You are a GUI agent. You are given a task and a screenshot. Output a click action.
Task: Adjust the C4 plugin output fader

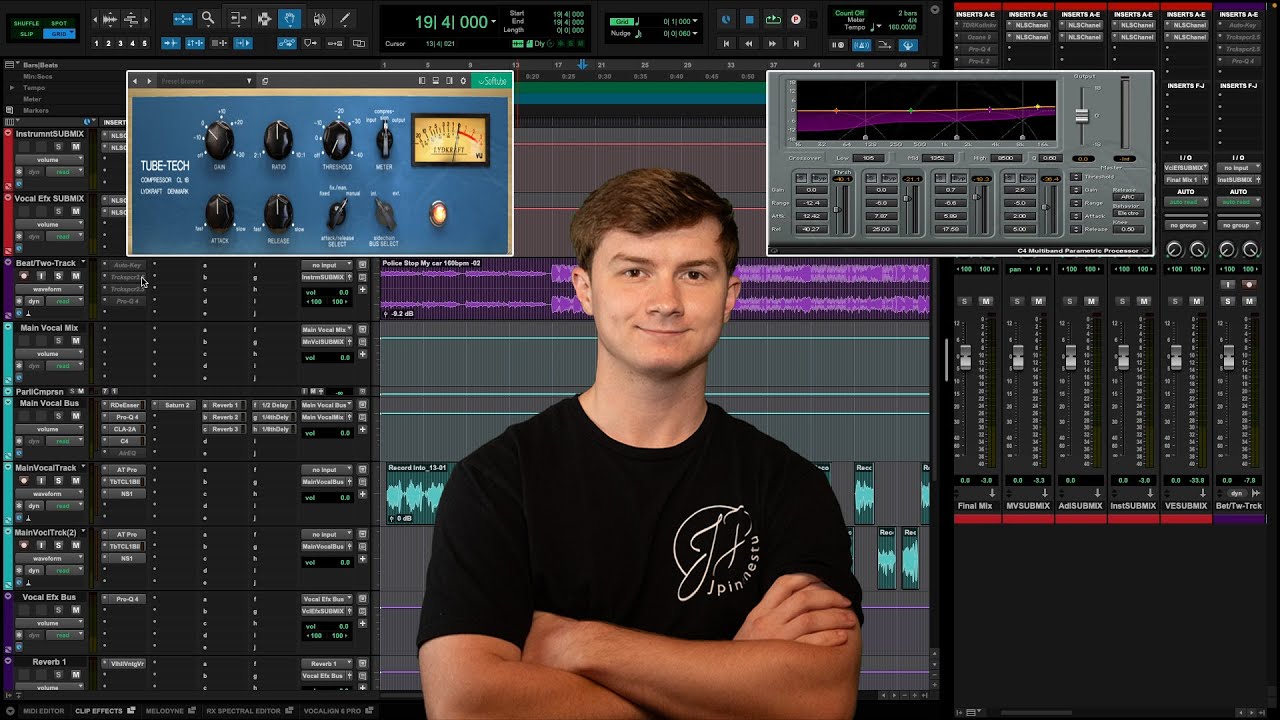[x=1081, y=116]
